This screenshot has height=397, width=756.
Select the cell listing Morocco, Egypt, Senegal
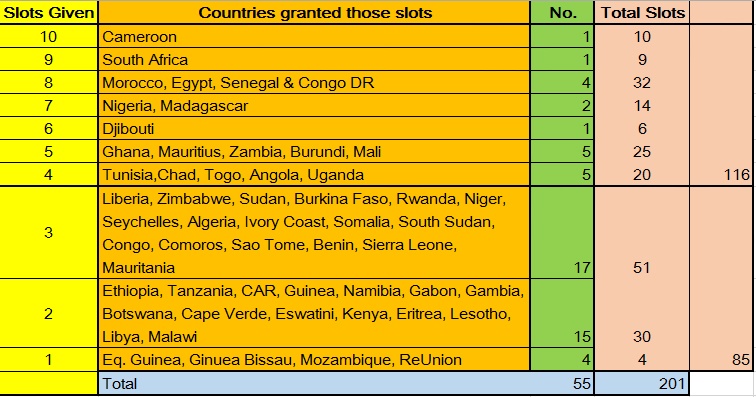coord(314,82)
